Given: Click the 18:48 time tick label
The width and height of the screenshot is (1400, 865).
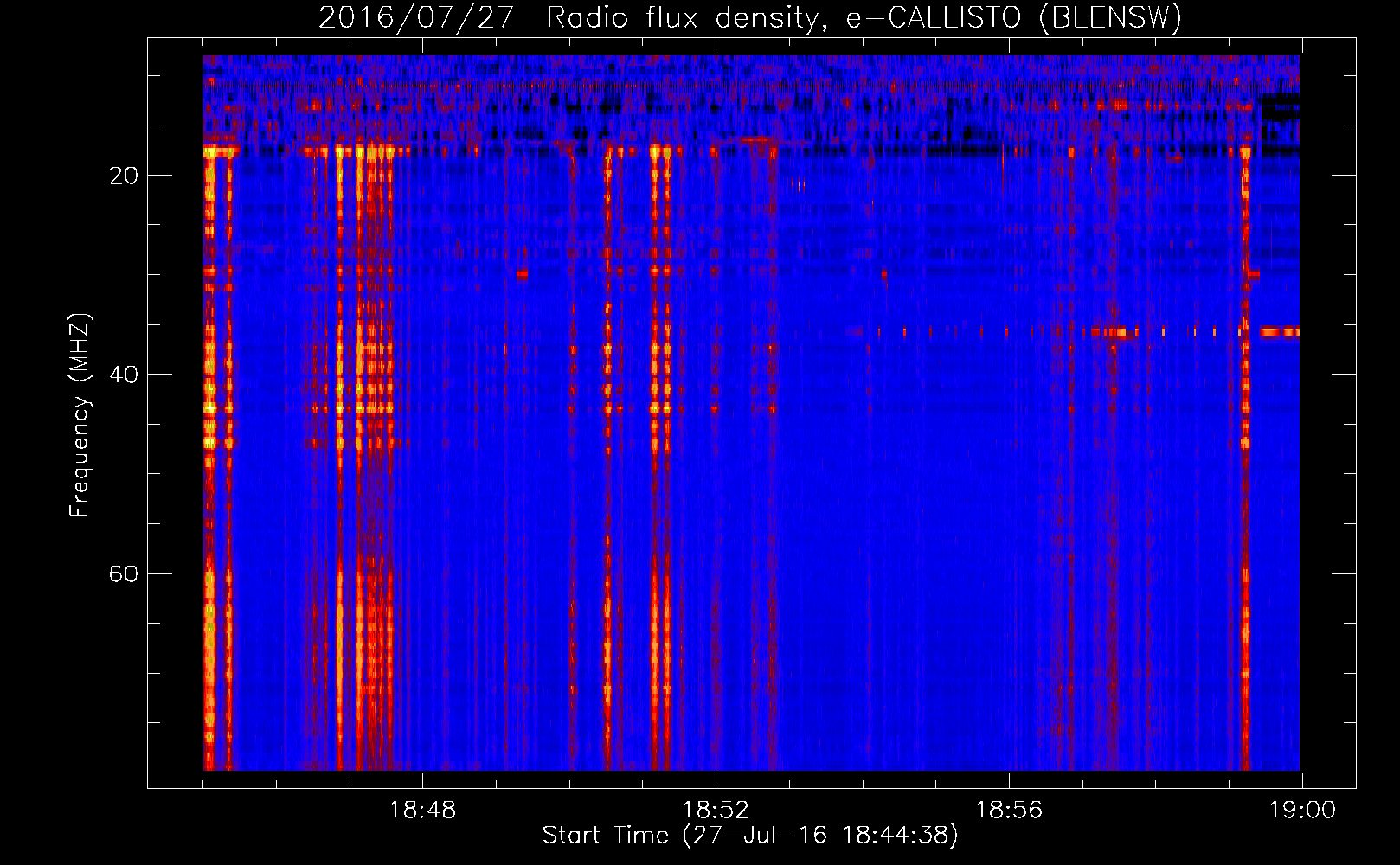Looking at the screenshot, I should pyautogui.click(x=422, y=811).
